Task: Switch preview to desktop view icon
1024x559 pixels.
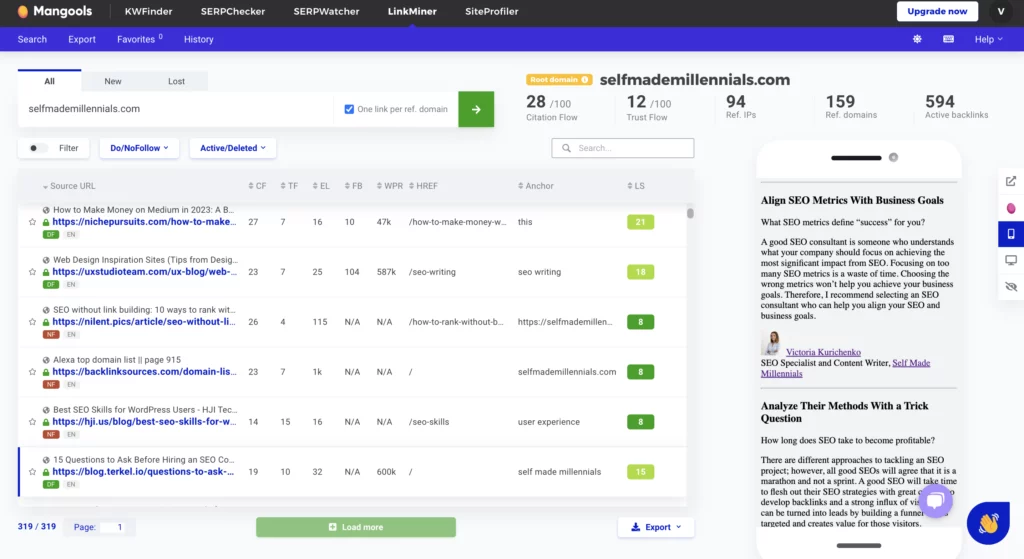Action: click(1011, 260)
